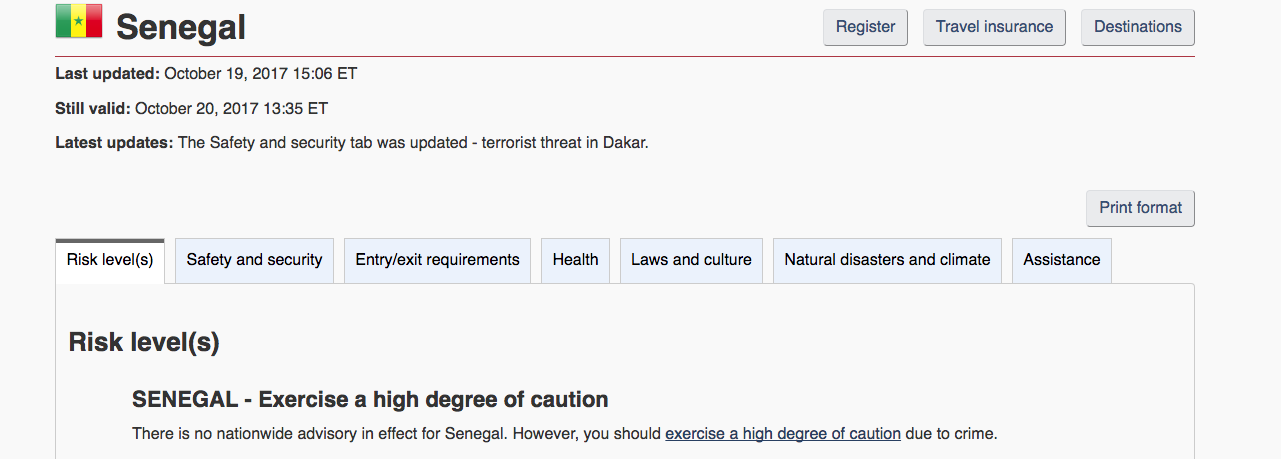Click the 'SENEGAL - Exercise a high degree' heading
The height and width of the screenshot is (459, 1281).
click(x=370, y=400)
